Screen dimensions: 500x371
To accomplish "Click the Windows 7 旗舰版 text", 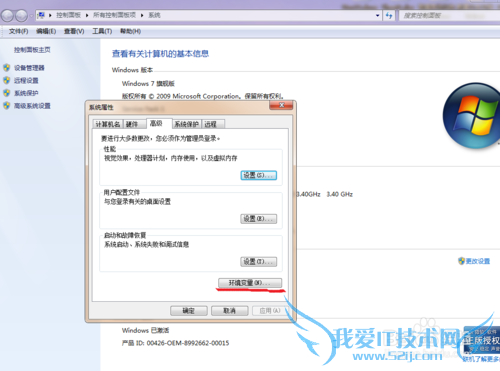I will 148,83.
